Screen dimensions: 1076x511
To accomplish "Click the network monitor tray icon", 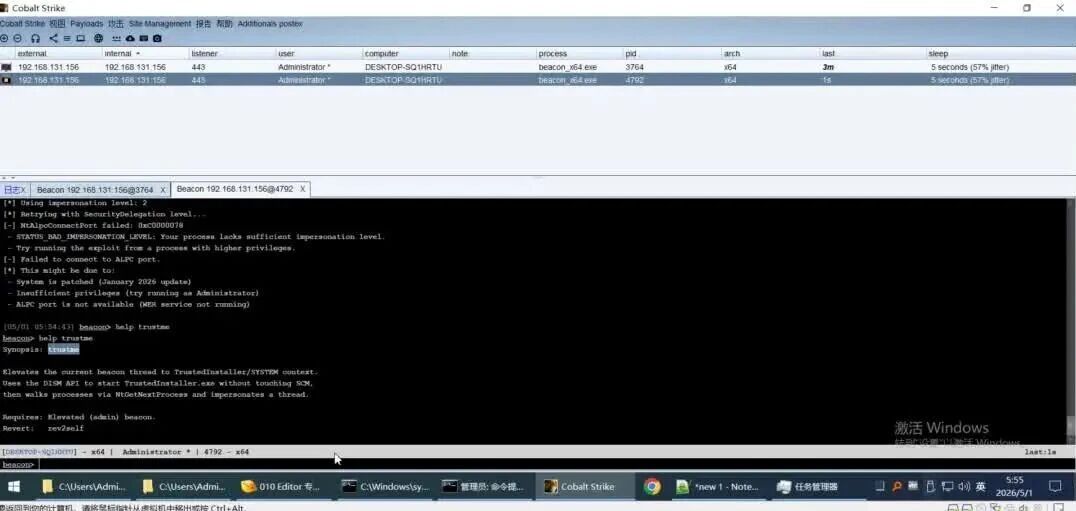I will coord(947,486).
